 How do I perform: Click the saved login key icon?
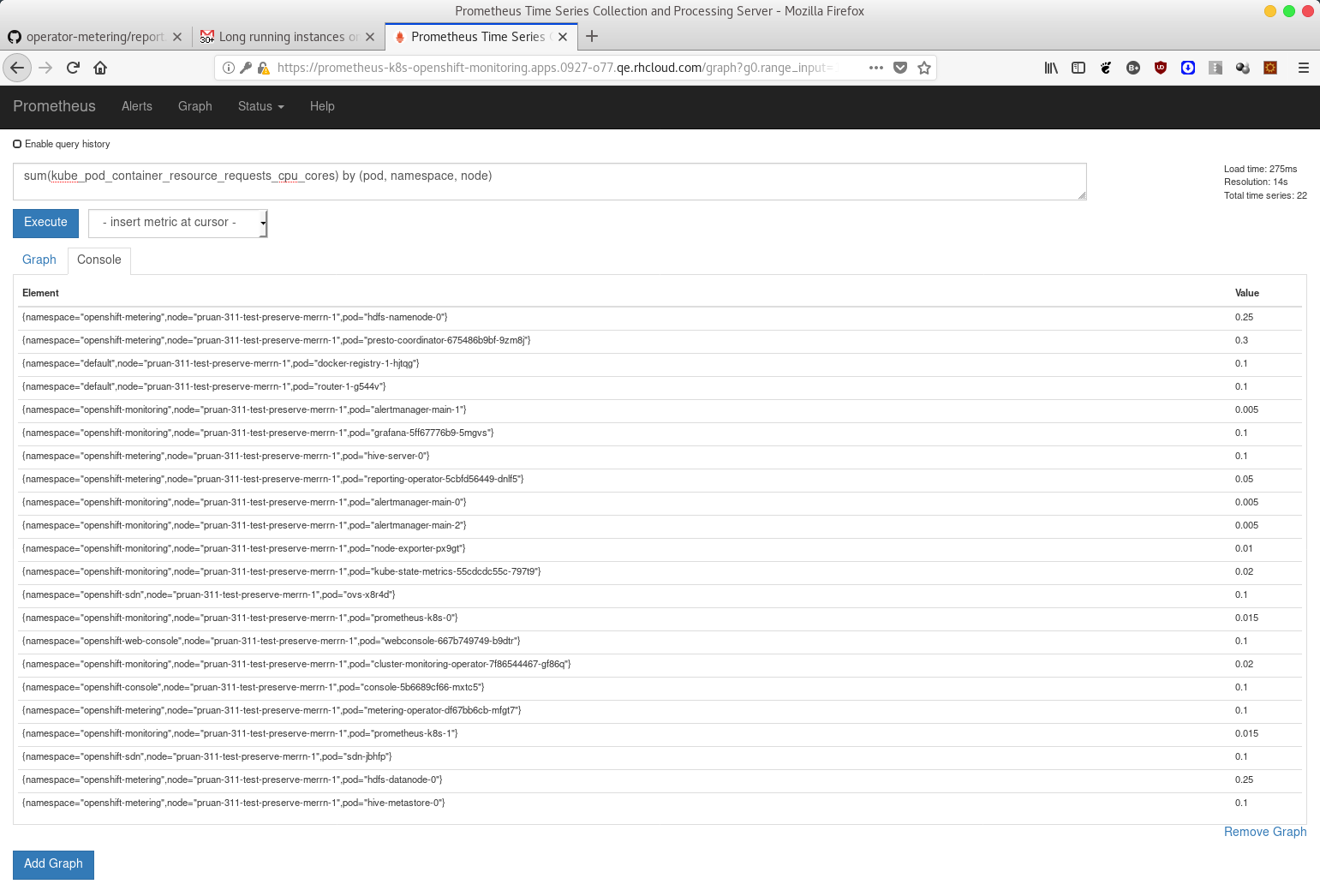pyautogui.click(x=246, y=68)
